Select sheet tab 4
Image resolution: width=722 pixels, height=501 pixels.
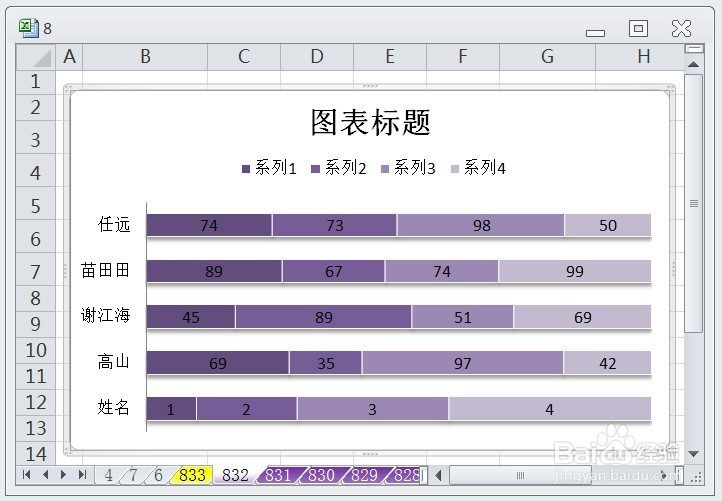(109, 475)
